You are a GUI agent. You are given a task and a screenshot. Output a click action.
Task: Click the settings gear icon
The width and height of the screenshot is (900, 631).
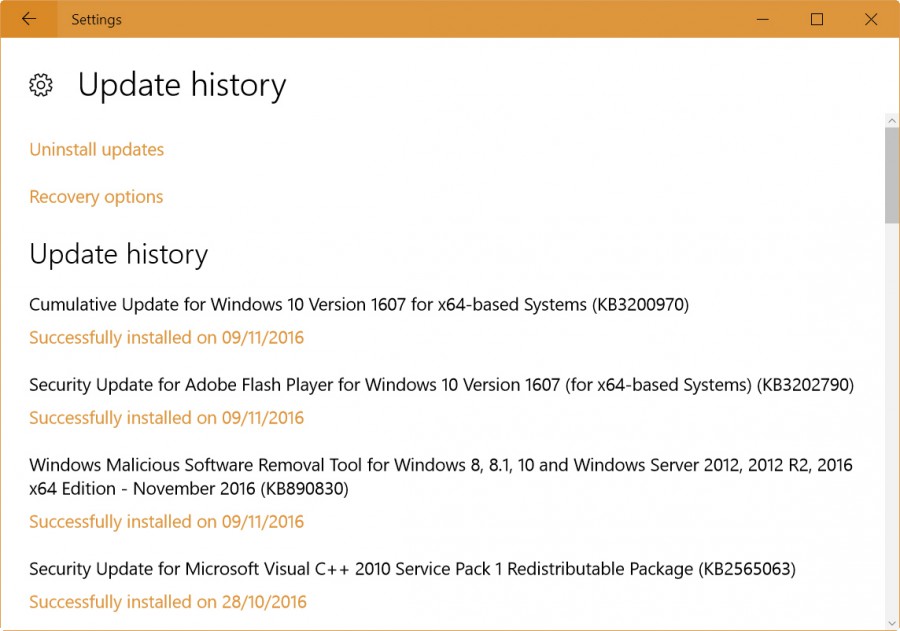40,85
